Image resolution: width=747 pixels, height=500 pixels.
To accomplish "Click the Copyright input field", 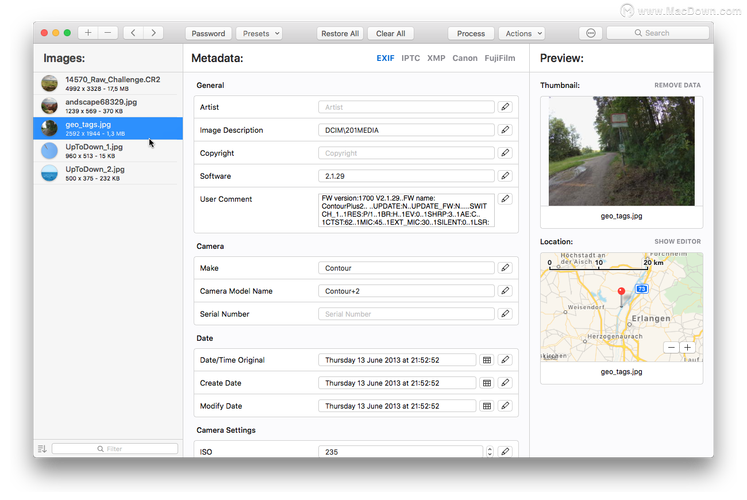I will [406, 153].
